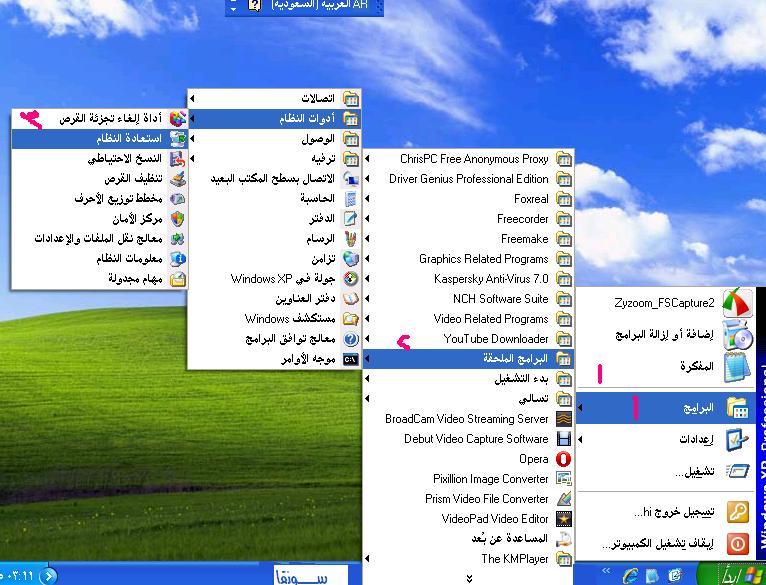Open the Startup (بدء التشغيل) folder
The height and width of the screenshot is (585, 766).
pos(468,379)
